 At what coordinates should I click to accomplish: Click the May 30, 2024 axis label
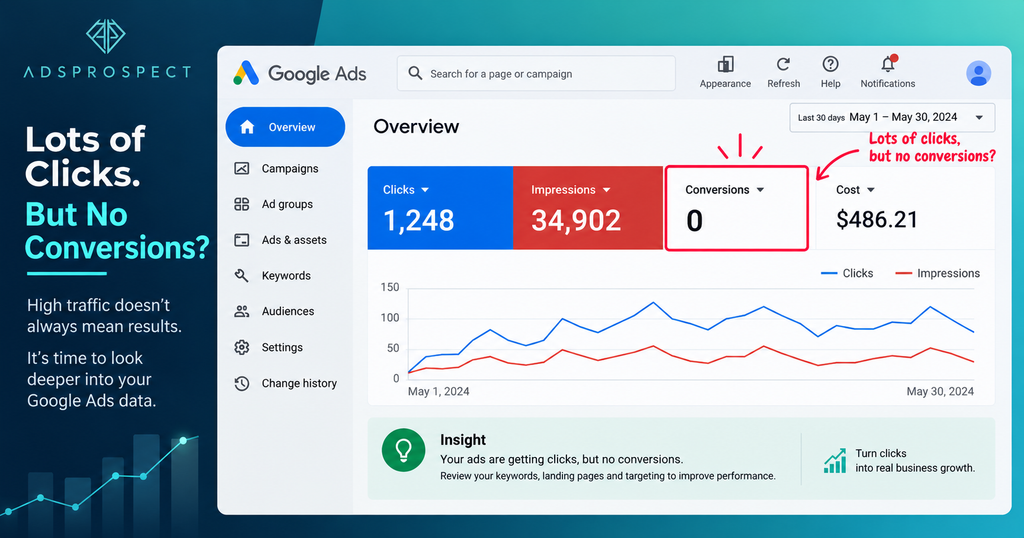pos(940,392)
